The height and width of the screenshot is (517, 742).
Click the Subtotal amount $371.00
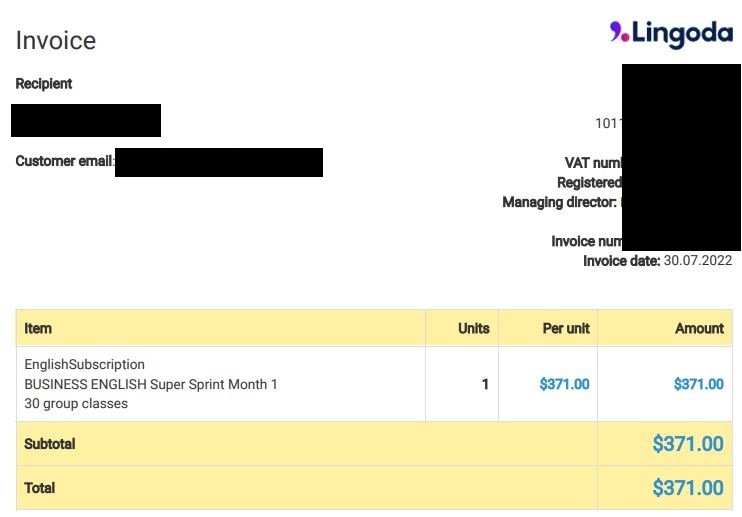(x=688, y=444)
